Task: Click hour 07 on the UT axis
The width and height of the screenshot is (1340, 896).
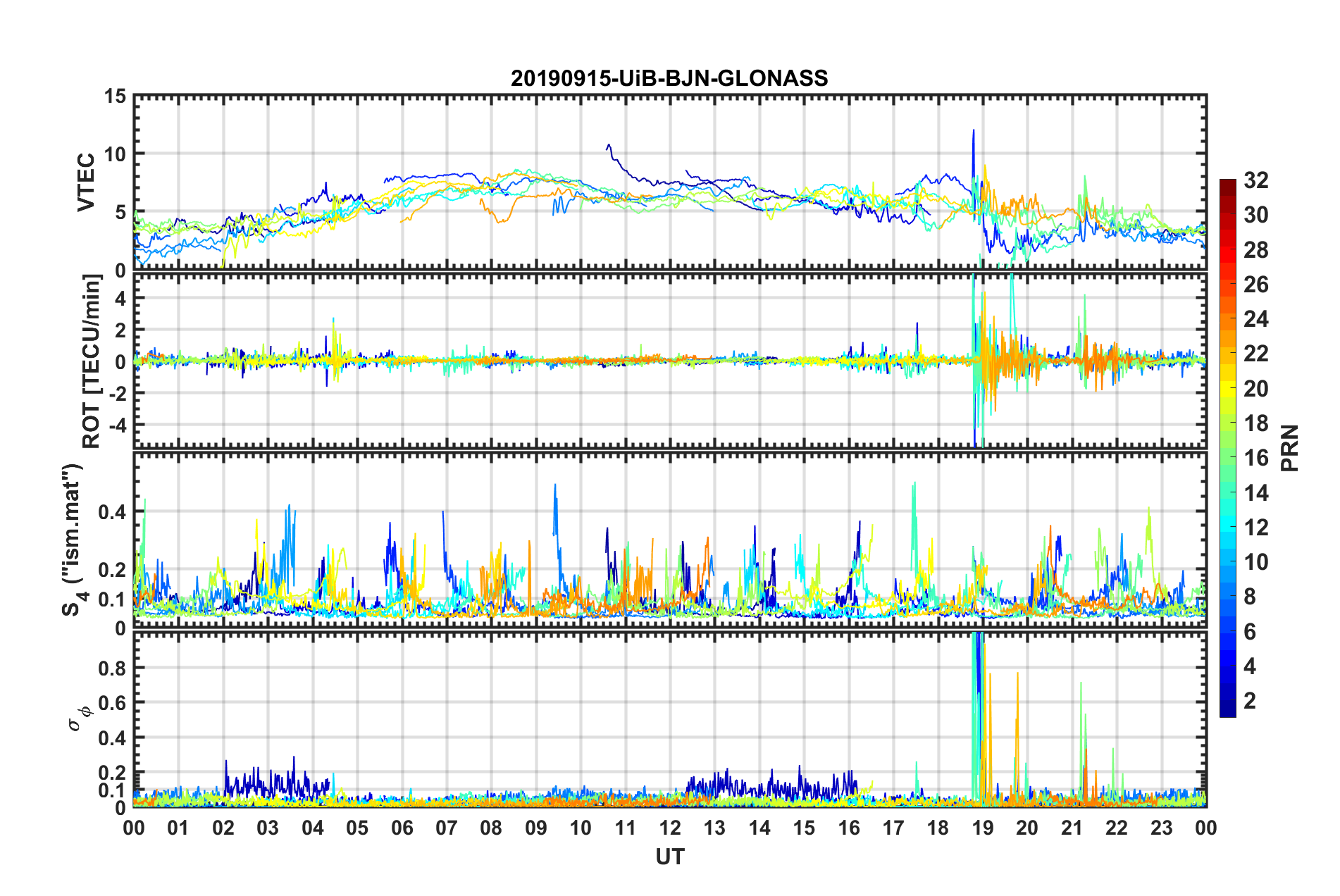Action: [x=447, y=828]
